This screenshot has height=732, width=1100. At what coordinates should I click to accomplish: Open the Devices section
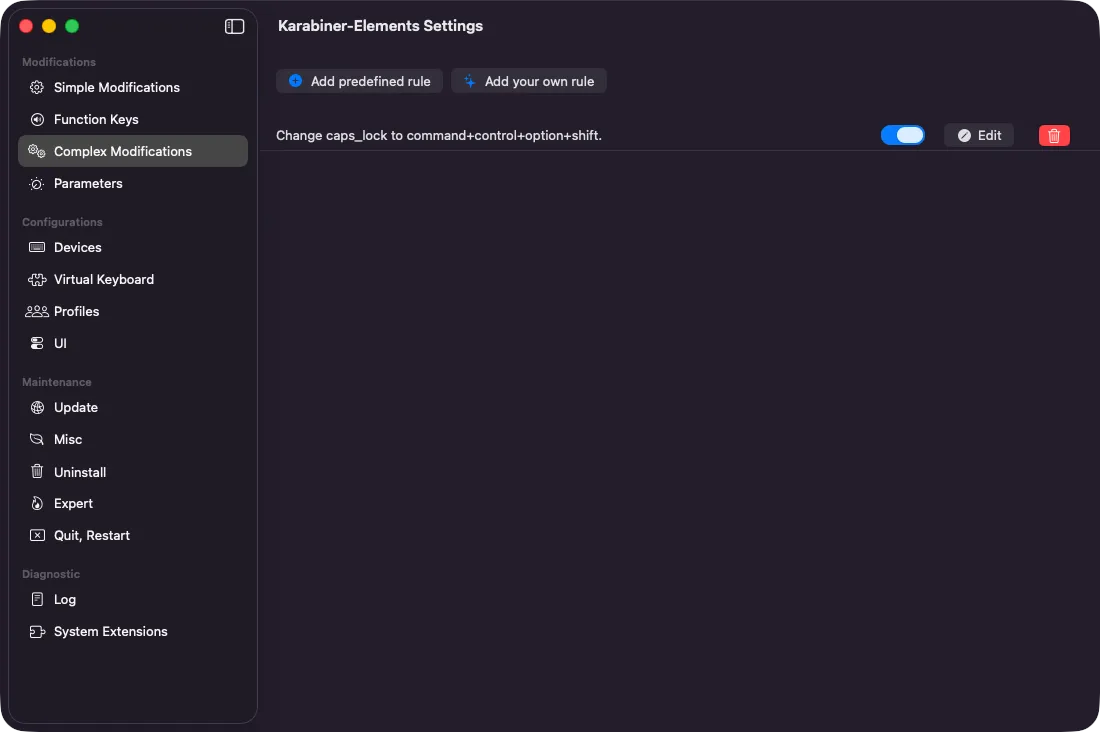pos(77,247)
